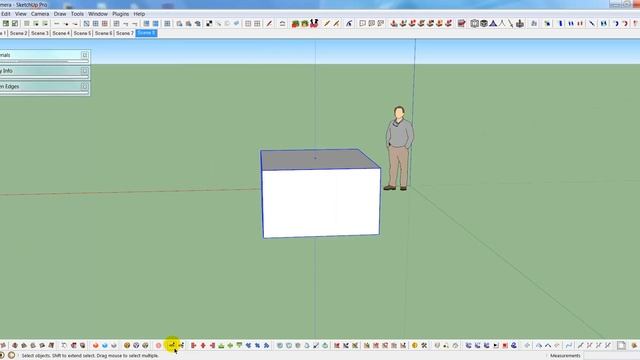Click the Measurements value box
Viewport: 640px width, 360px height.
tap(611, 356)
